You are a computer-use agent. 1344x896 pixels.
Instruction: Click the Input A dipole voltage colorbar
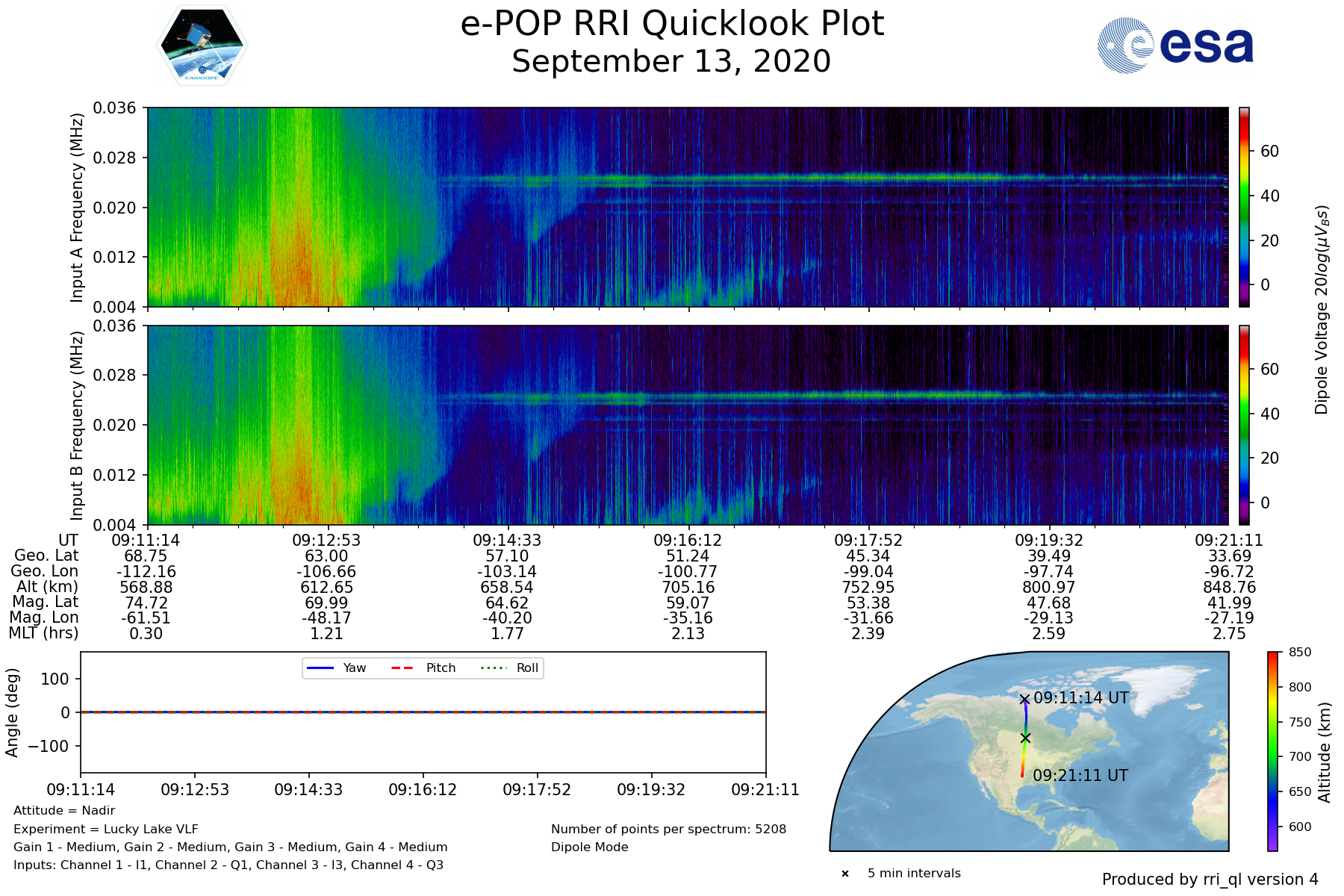(x=1244, y=207)
